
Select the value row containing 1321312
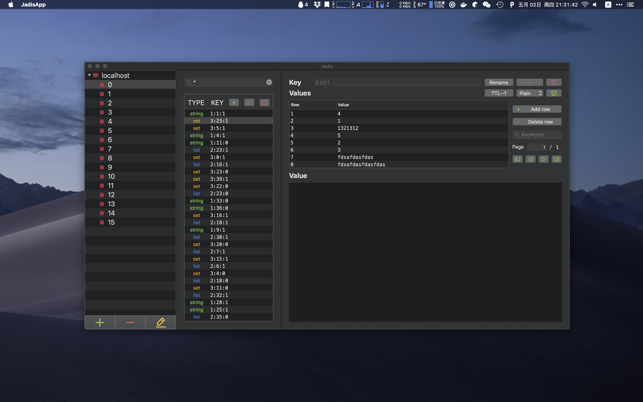[x=399, y=128]
